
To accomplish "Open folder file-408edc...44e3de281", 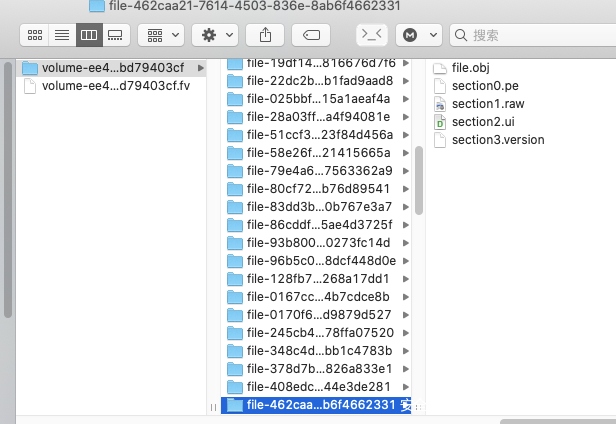I will pos(318,387).
